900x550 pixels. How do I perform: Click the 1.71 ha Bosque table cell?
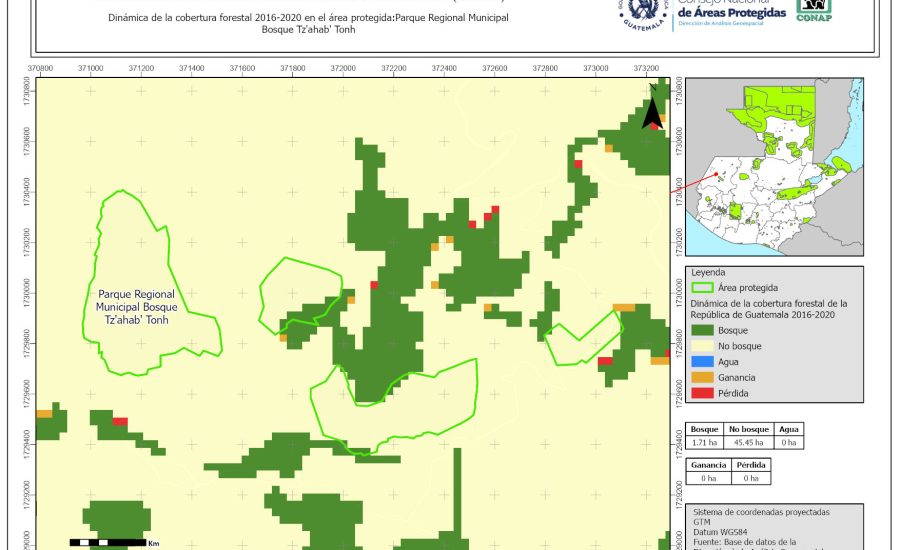tap(705, 441)
